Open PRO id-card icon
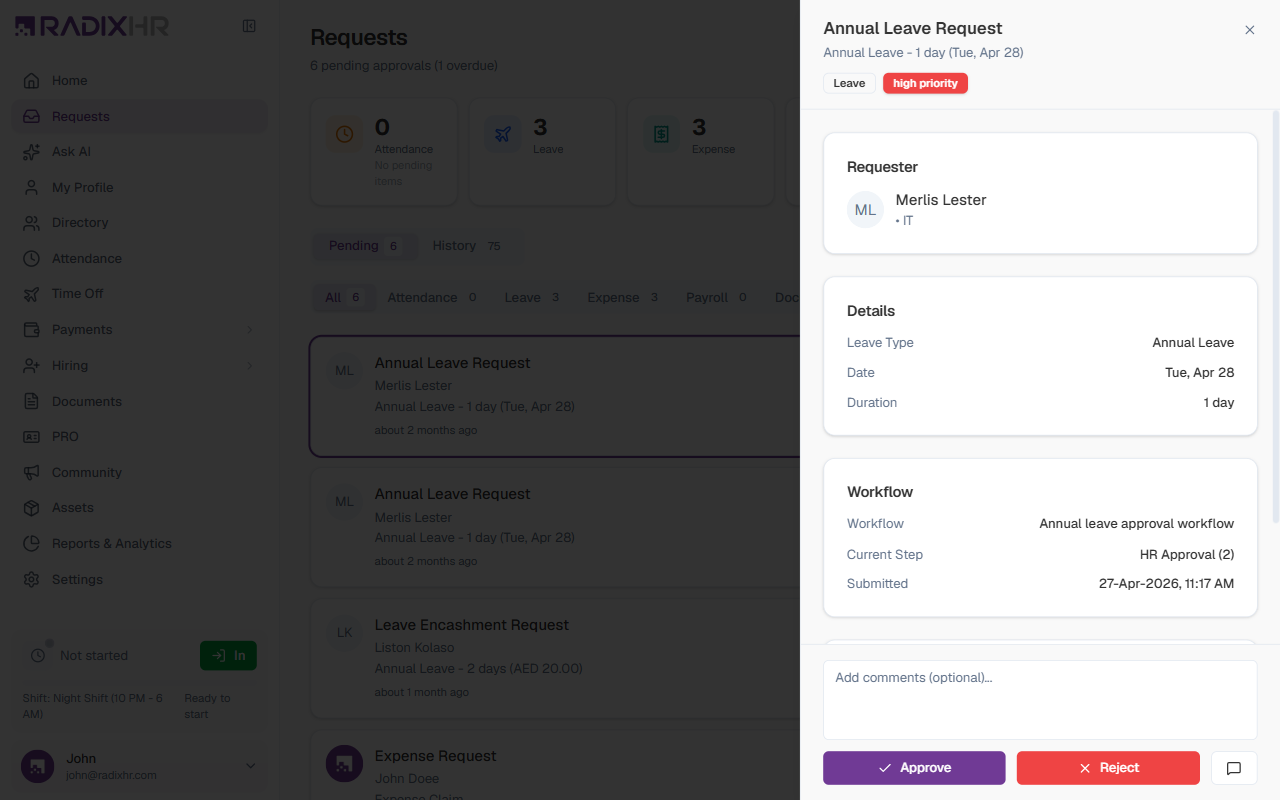This screenshot has width=1280, height=800. 32,436
